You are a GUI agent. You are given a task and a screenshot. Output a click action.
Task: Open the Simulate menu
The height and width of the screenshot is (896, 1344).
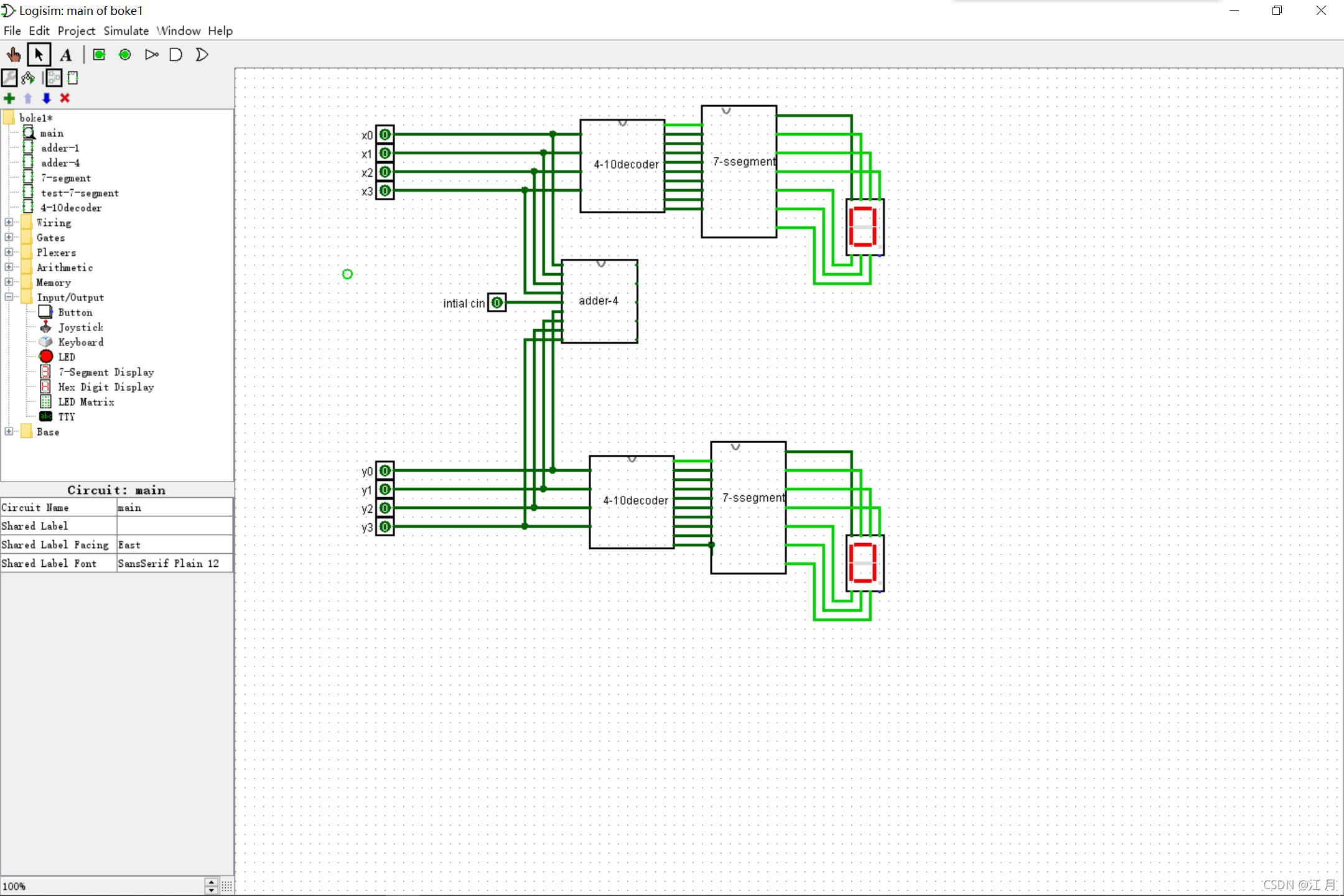tap(126, 30)
